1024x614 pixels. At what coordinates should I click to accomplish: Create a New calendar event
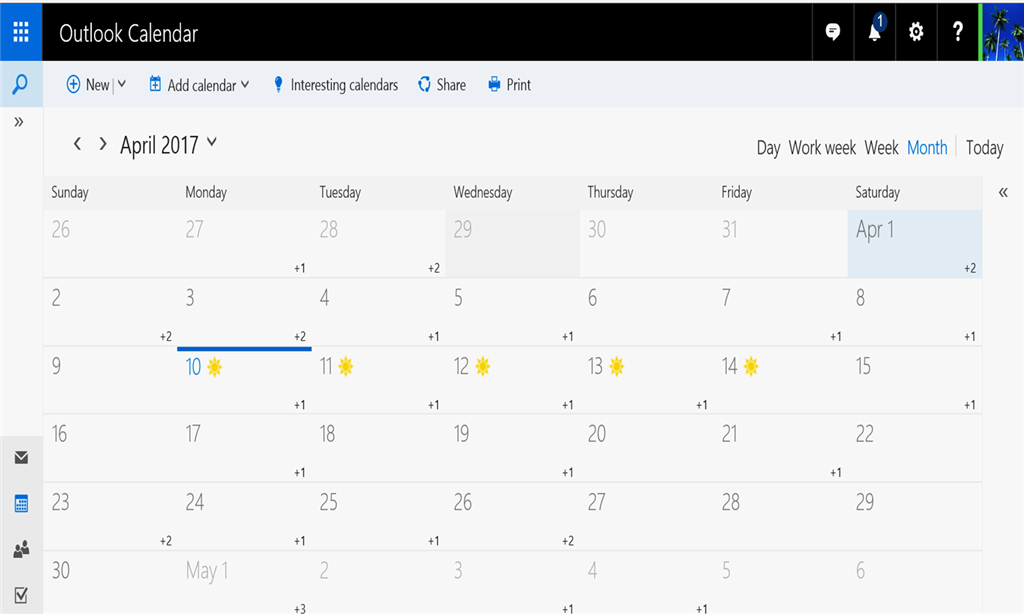point(88,84)
